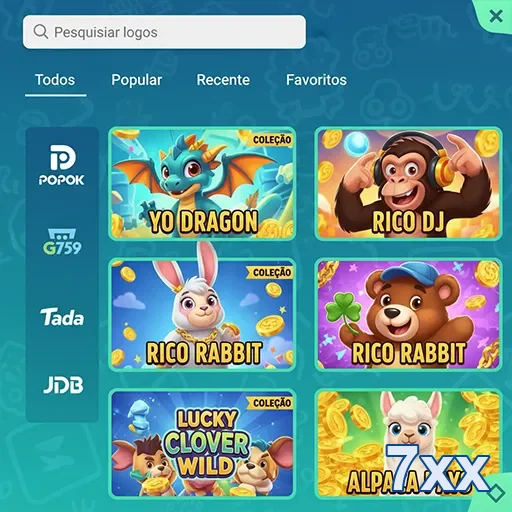Open the Recente tab

point(223,80)
